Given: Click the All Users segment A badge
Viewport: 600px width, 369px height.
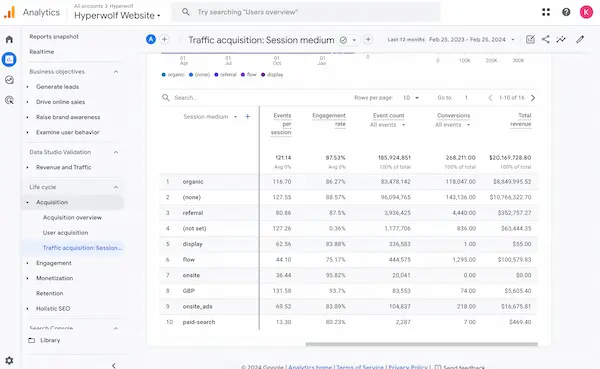Looking at the screenshot, I should pyautogui.click(x=151, y=39).
